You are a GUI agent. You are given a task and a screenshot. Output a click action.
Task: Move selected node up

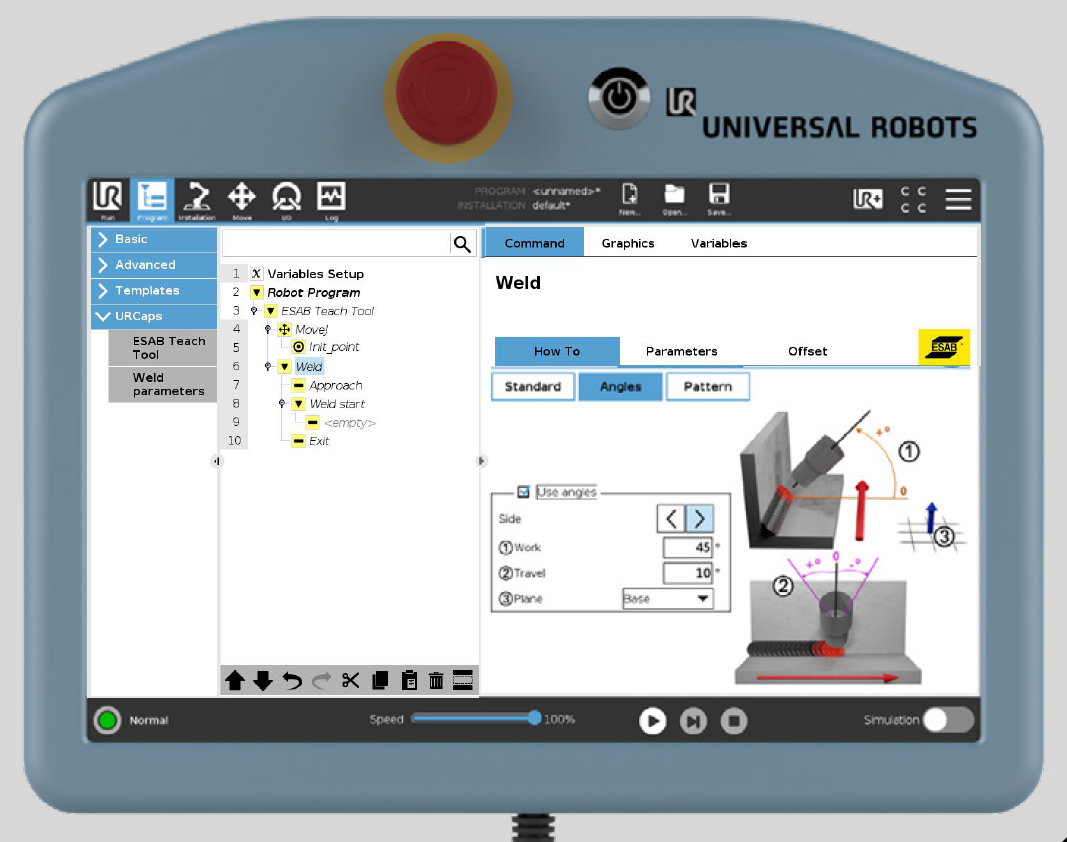235,680
